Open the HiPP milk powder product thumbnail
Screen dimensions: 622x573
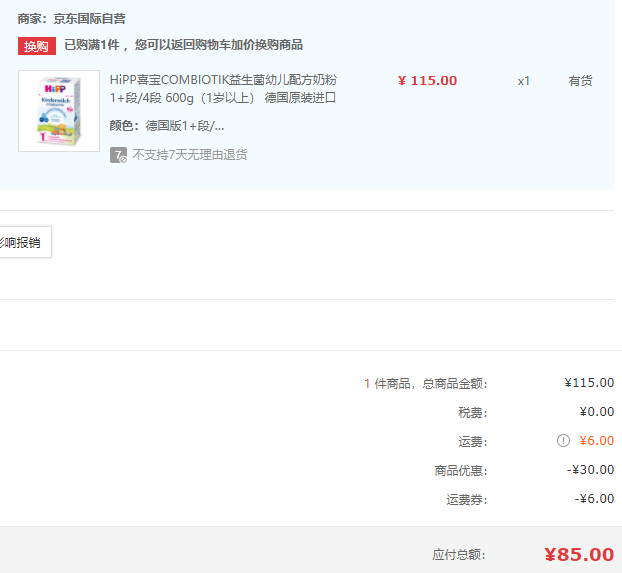(x=59, y=111)
